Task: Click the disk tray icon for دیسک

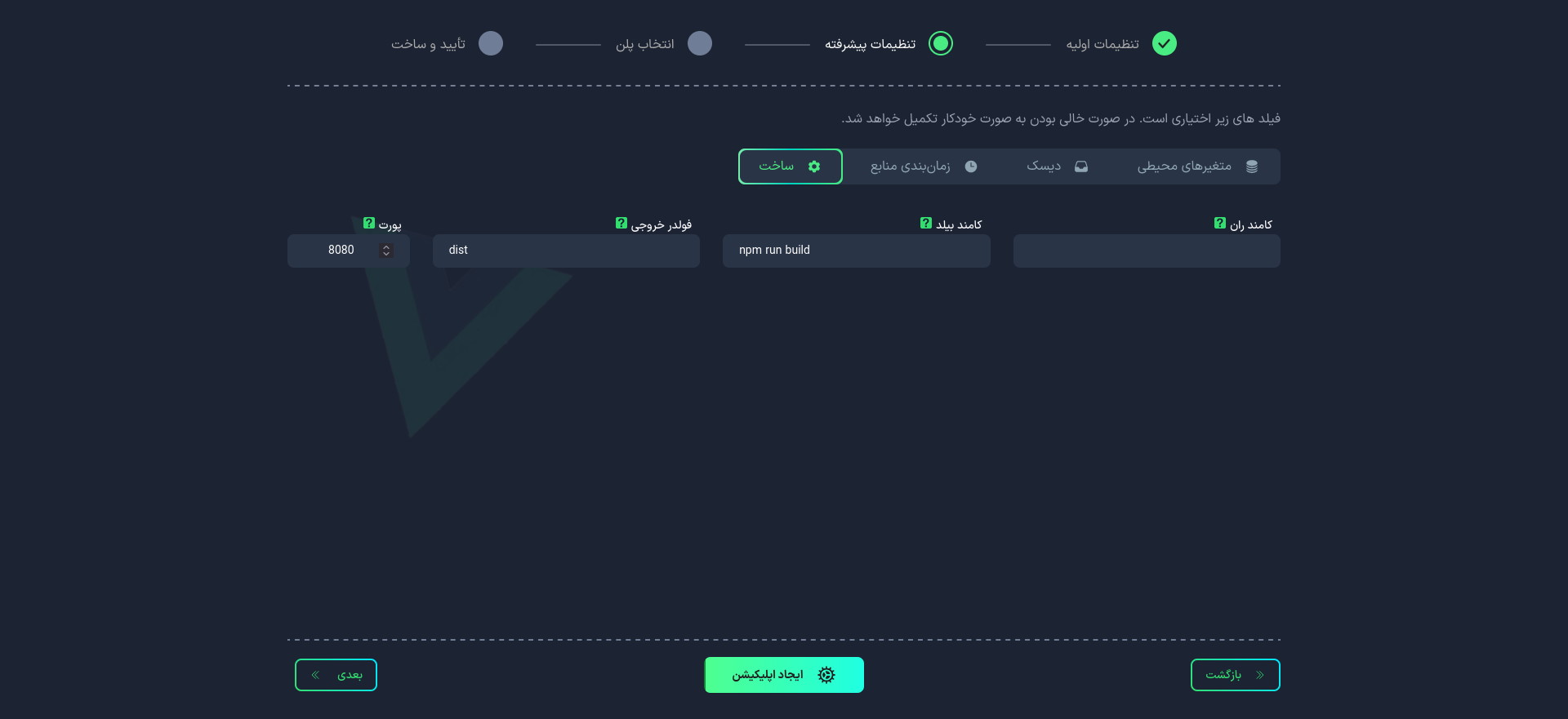Action: point(1080,166)
